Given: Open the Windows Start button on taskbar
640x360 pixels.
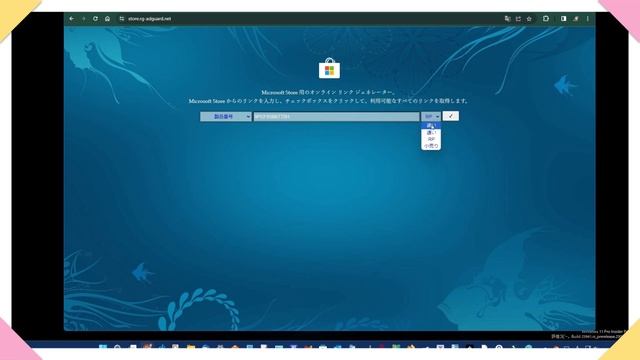Looking at the screenshot, I should click(103, 347).
